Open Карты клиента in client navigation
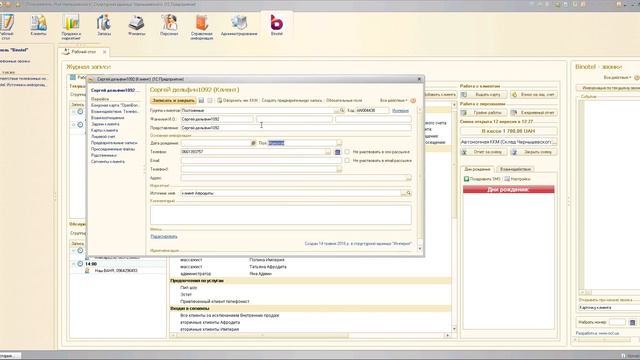 coord(104,130)
